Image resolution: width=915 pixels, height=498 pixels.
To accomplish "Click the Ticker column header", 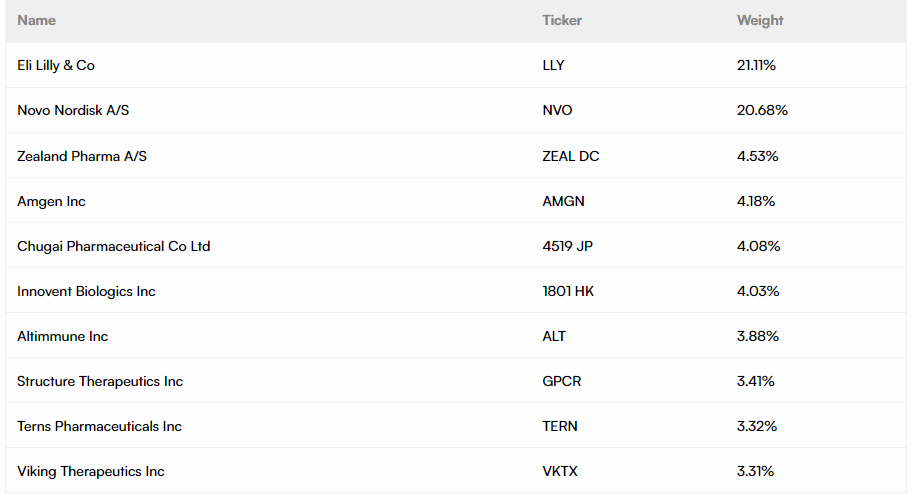I will click(x=562, y=20).
